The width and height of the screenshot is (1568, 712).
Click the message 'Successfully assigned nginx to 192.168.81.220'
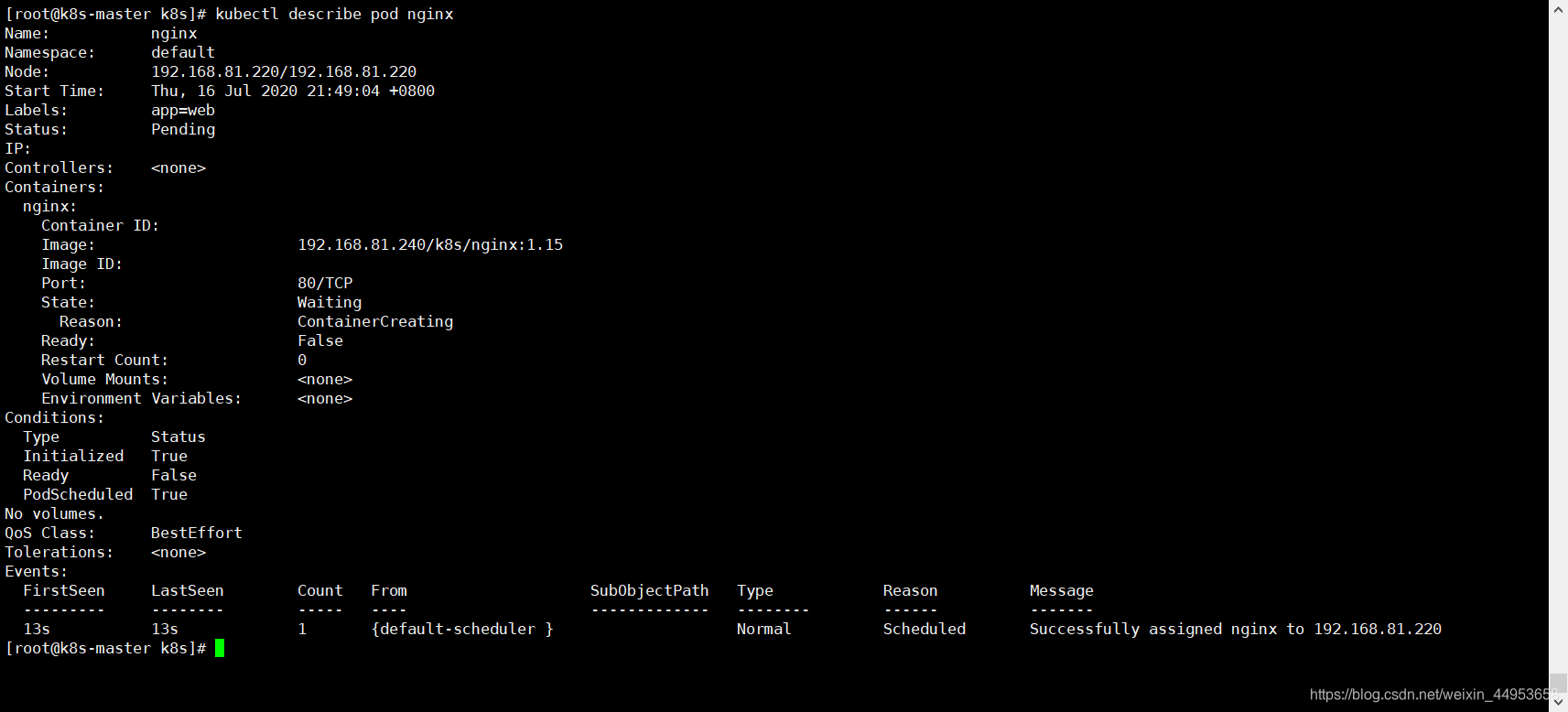click(1236, 629)
